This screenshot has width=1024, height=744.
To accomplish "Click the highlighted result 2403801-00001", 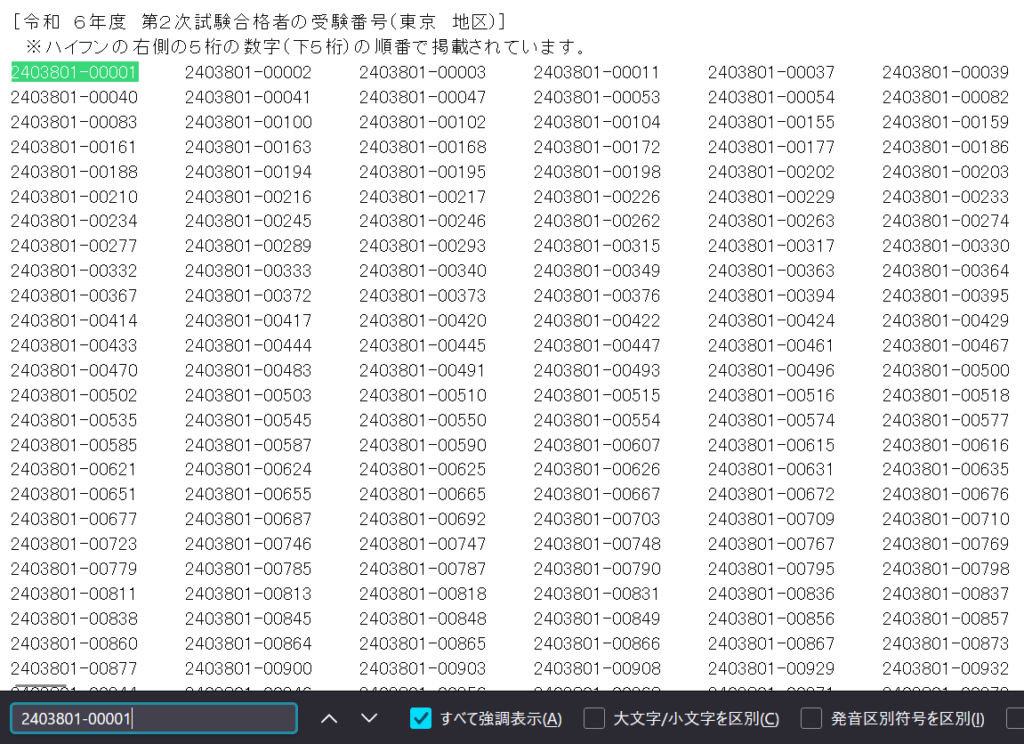I will point(74,72).
